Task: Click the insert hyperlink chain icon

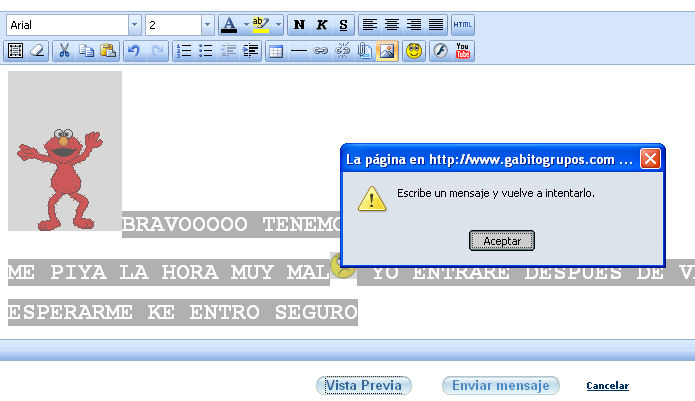Action: [x=321, y=50]
